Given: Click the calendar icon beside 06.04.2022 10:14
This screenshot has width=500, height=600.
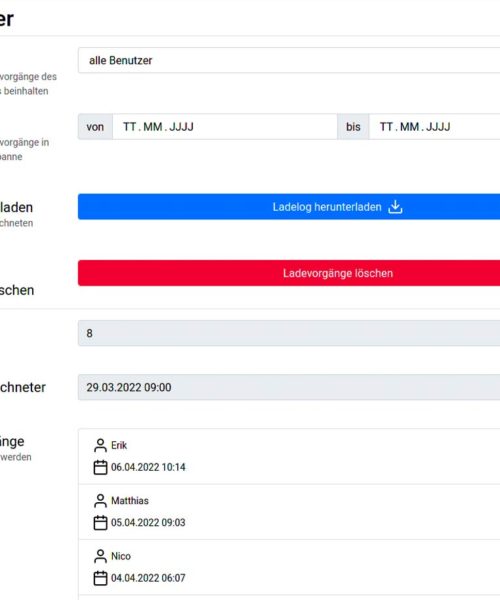Looking at the screenshot, I should coord(100,467).
